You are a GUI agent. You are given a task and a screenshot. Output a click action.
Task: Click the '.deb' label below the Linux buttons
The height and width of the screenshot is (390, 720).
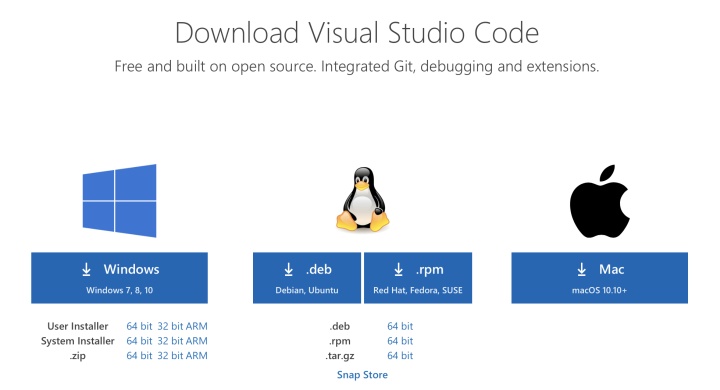(340, 326)
